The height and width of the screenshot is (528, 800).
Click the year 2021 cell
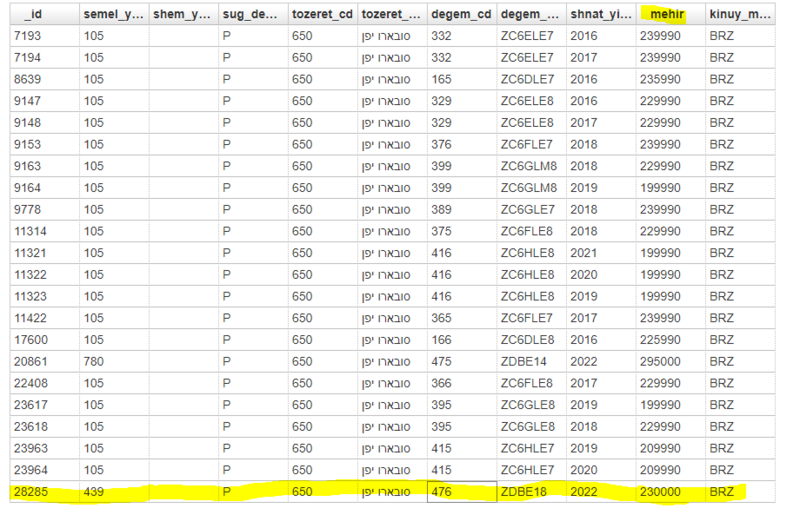pos(601,253)
